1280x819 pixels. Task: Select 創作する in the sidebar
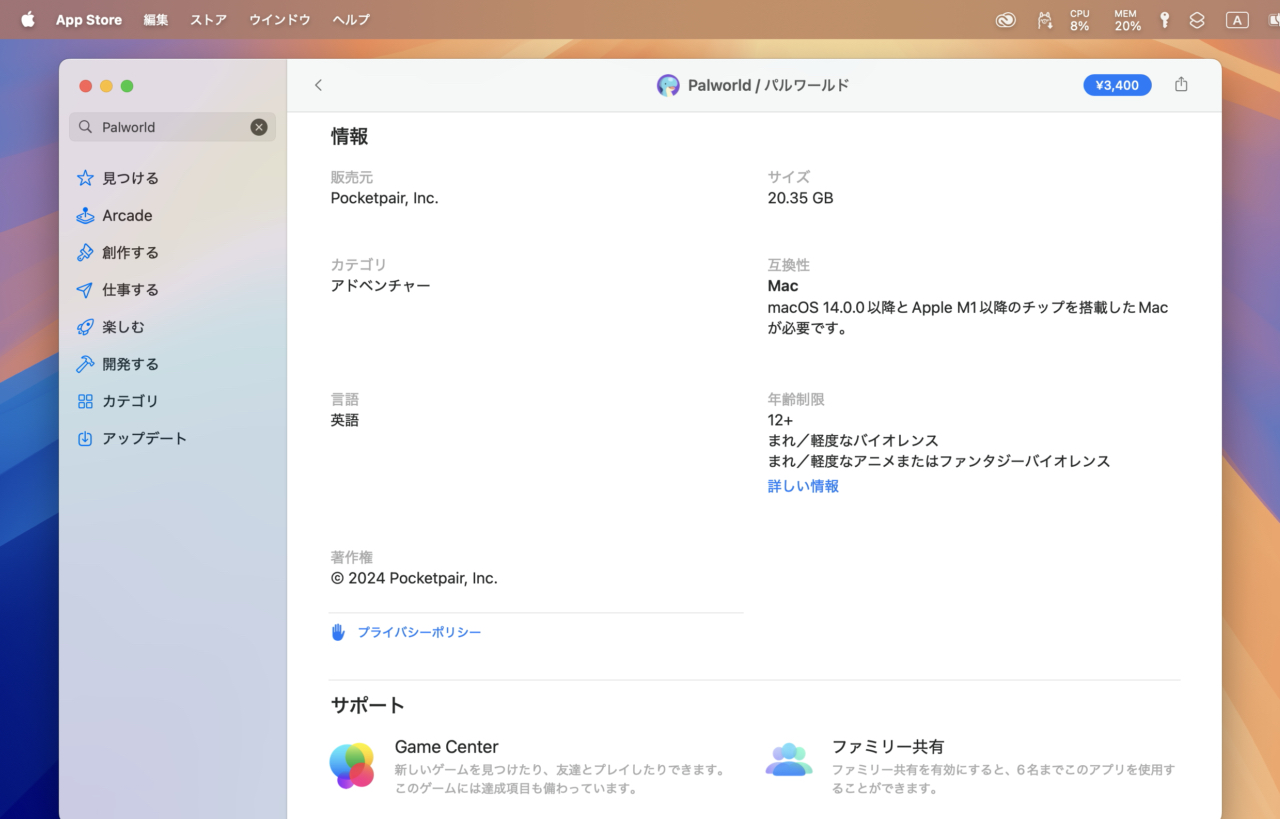pos(130,252)
